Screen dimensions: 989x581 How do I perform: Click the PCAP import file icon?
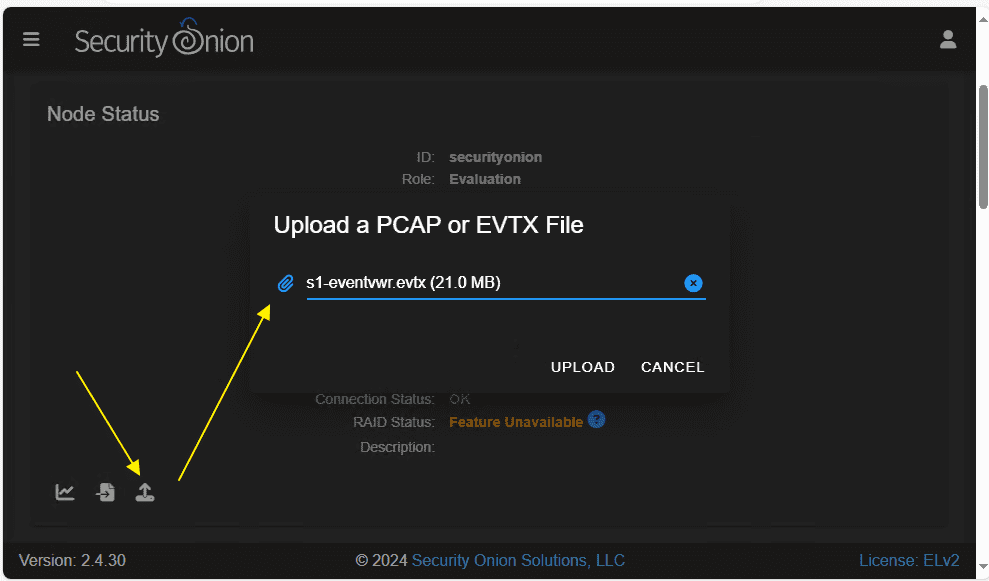pyautogui.click(x=105, y=491)
